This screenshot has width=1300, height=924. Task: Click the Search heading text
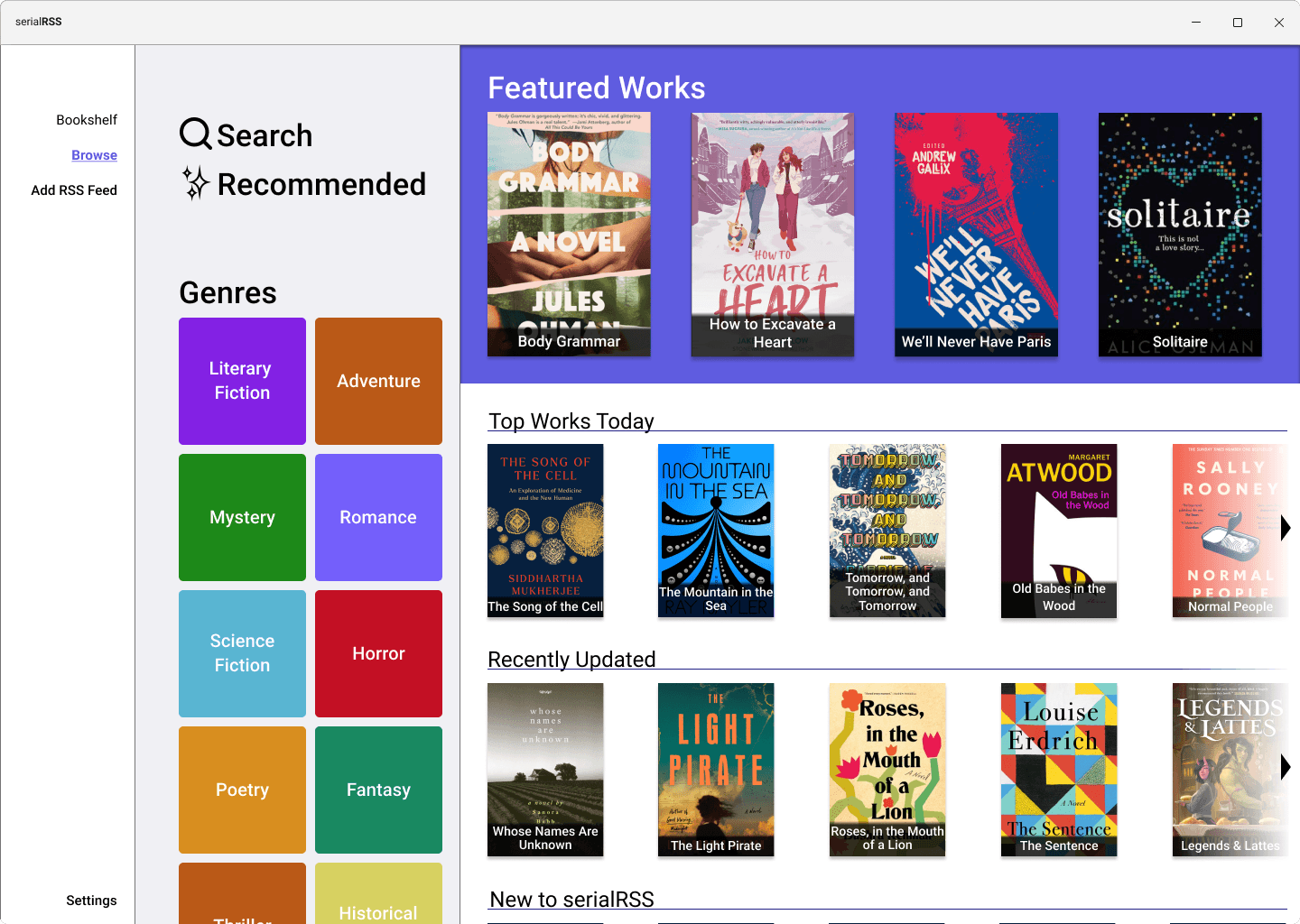point(265,135)
